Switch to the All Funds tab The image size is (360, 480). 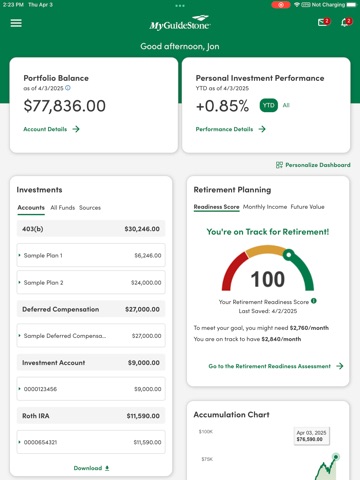click(63, 208)
